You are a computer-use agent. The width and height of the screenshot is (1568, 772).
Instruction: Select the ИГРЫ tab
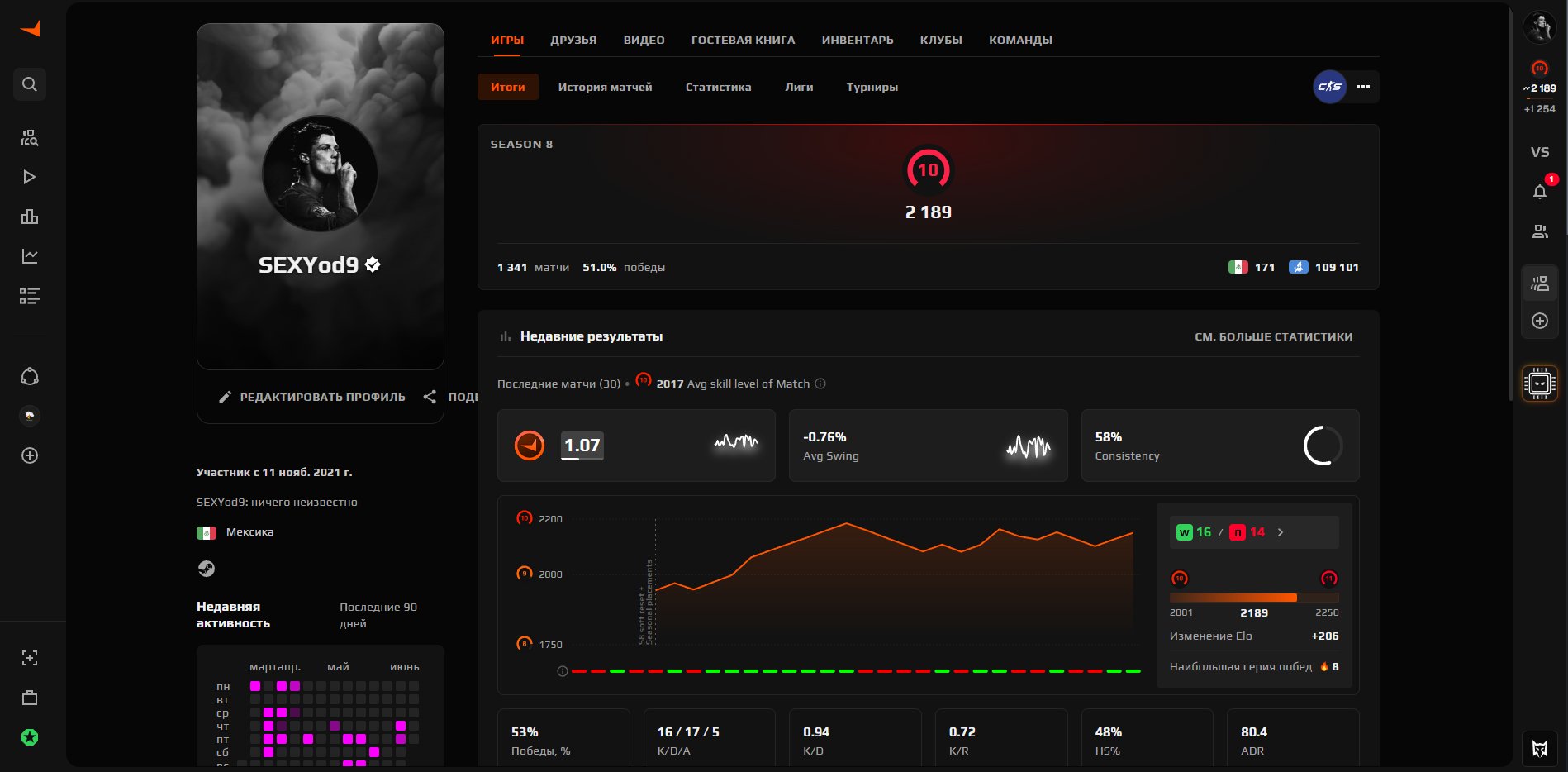point(507,40)
